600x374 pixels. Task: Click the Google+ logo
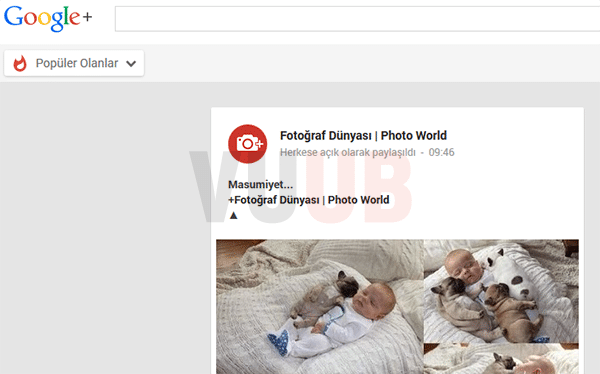point(48,18)
